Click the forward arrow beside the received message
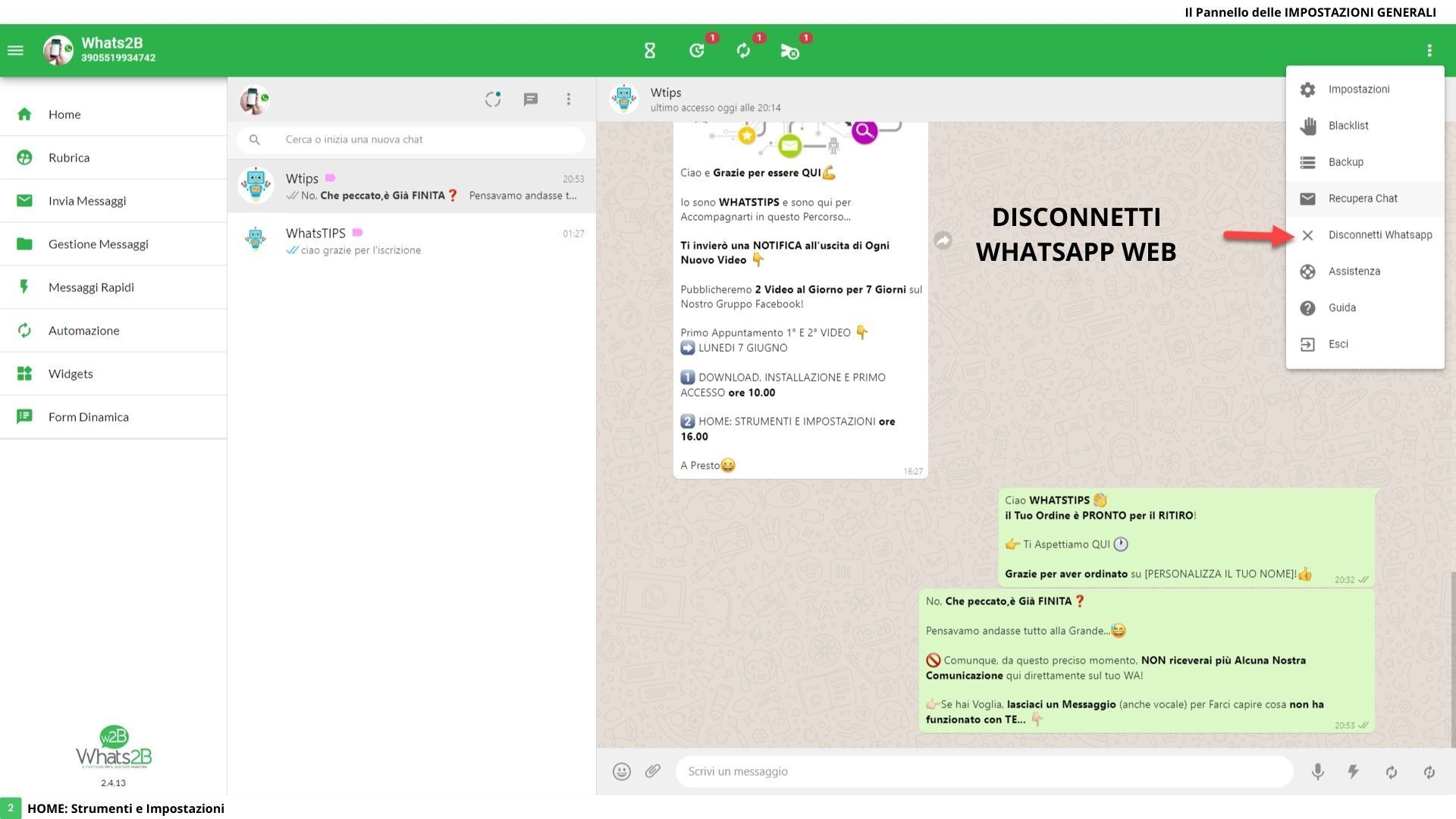The image size is (1456, 819). (943, 240)
